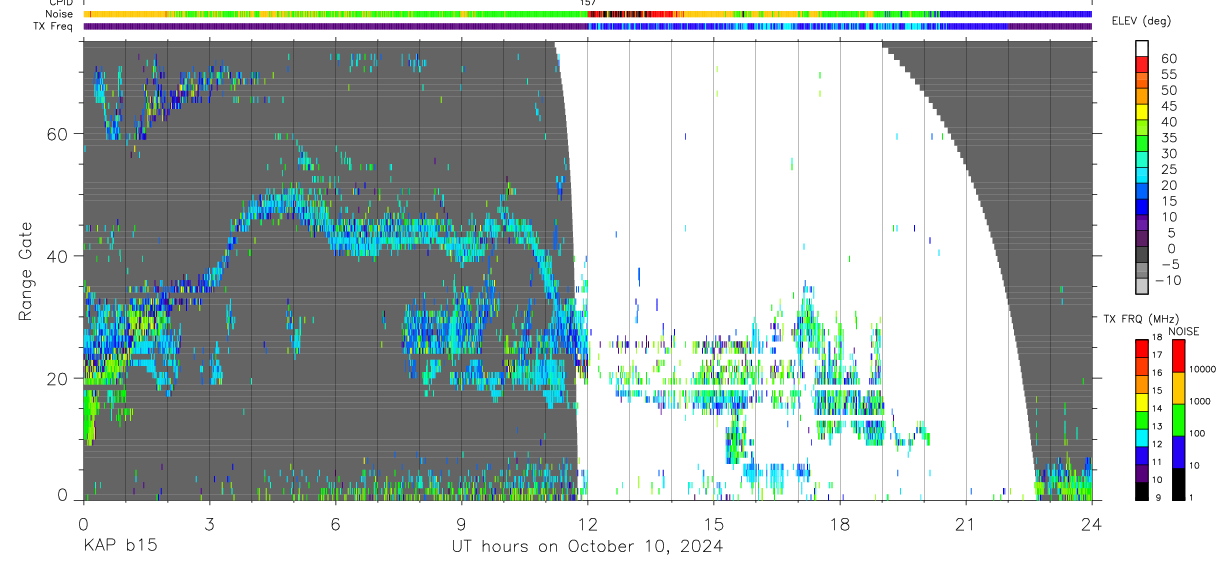Click the 20 tick label on Range Gate axis
Viewport: 1228px width, 567px height.
[x=57, y=378]
